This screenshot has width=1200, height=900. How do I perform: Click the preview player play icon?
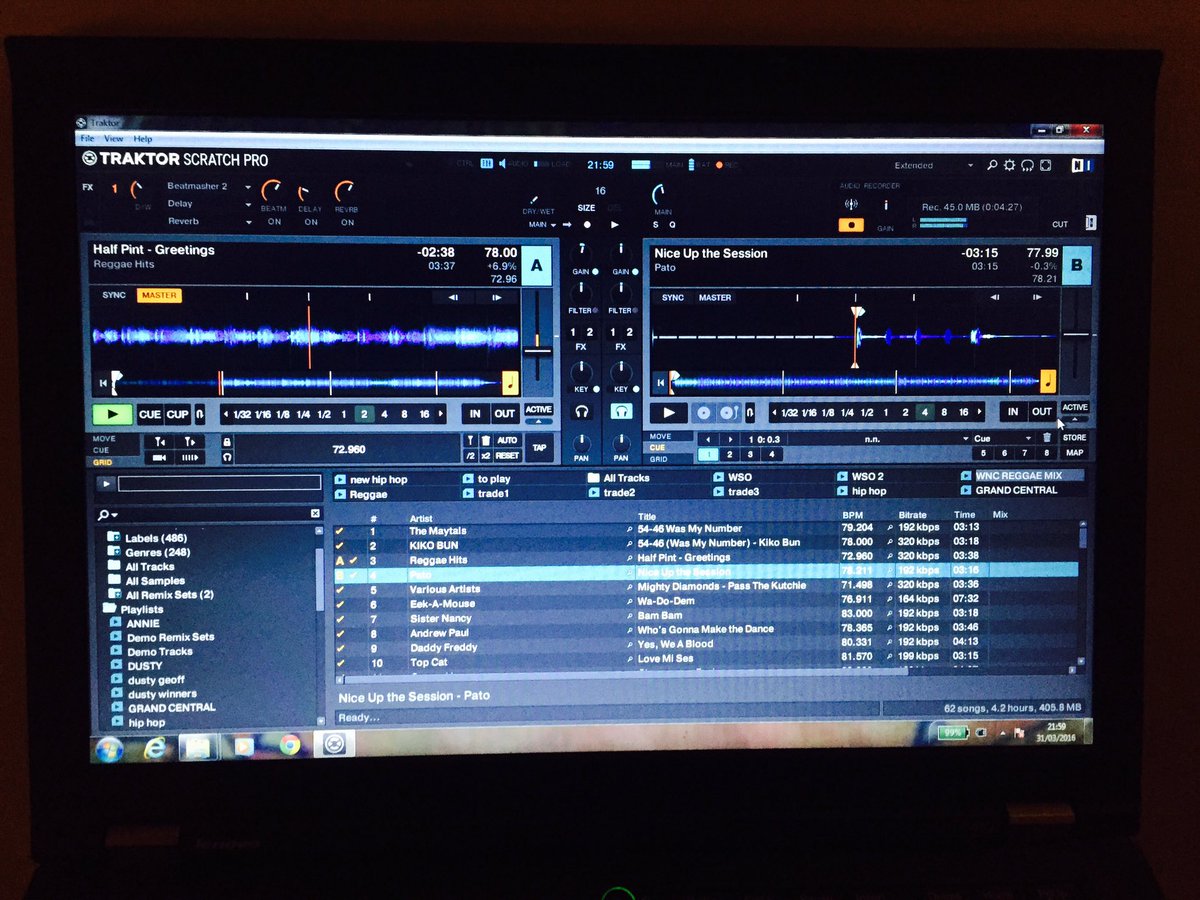click(x=104, y=484)
